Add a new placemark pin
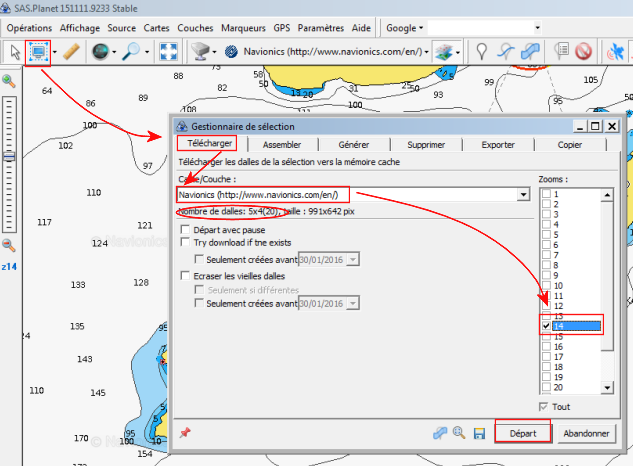Viewport: 633px width, 466px height. coord(481,52)
